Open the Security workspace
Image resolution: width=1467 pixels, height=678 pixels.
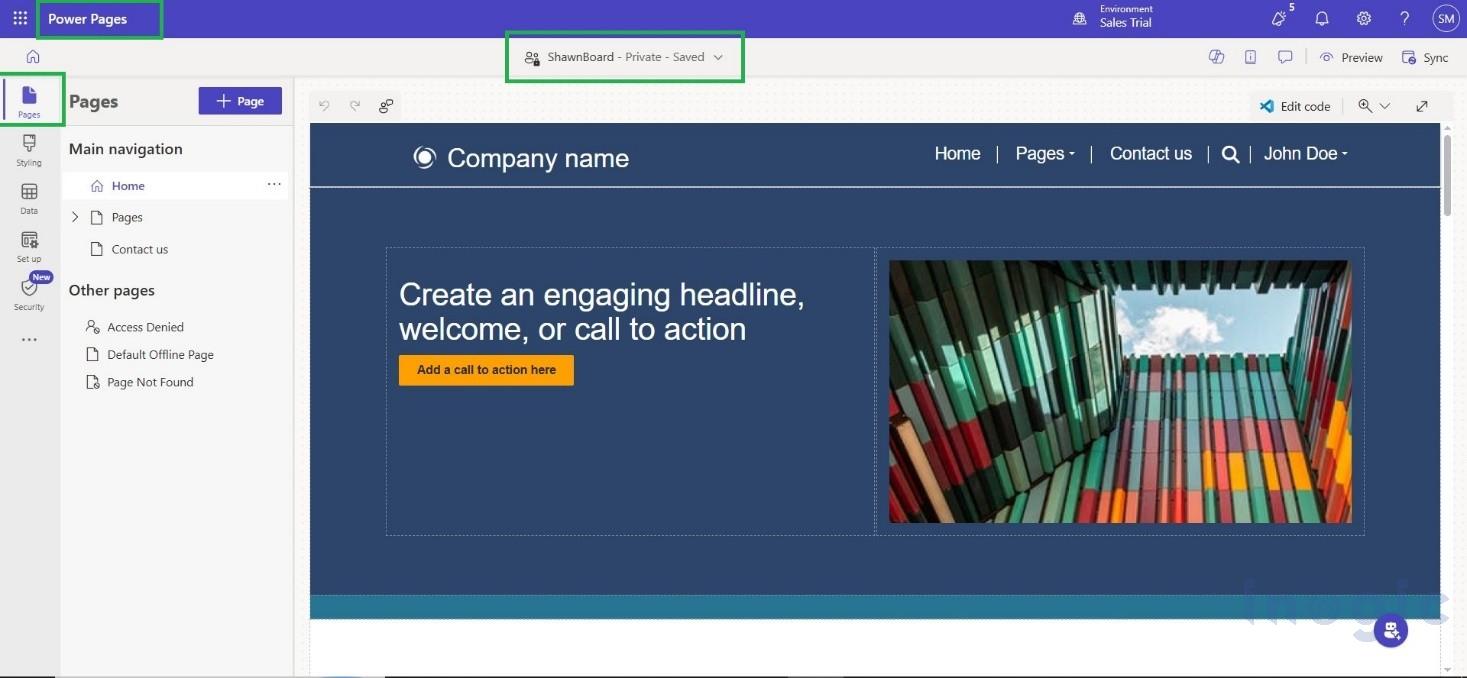coord(29,294)
